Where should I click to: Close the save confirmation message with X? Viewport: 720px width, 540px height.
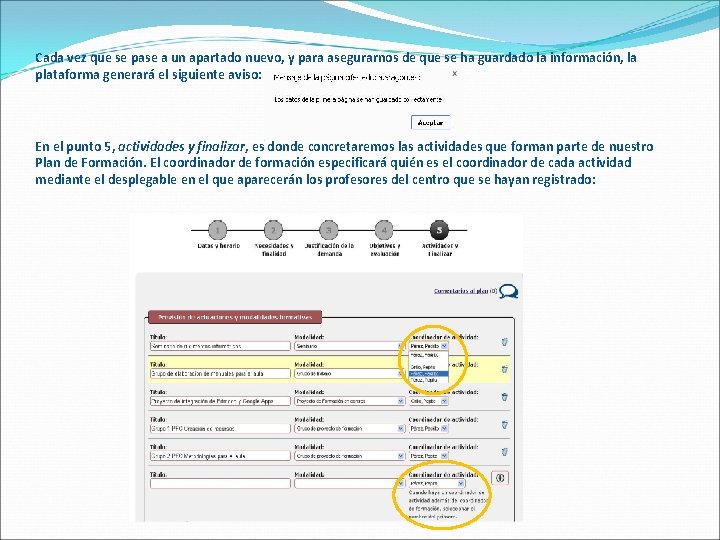455,73
